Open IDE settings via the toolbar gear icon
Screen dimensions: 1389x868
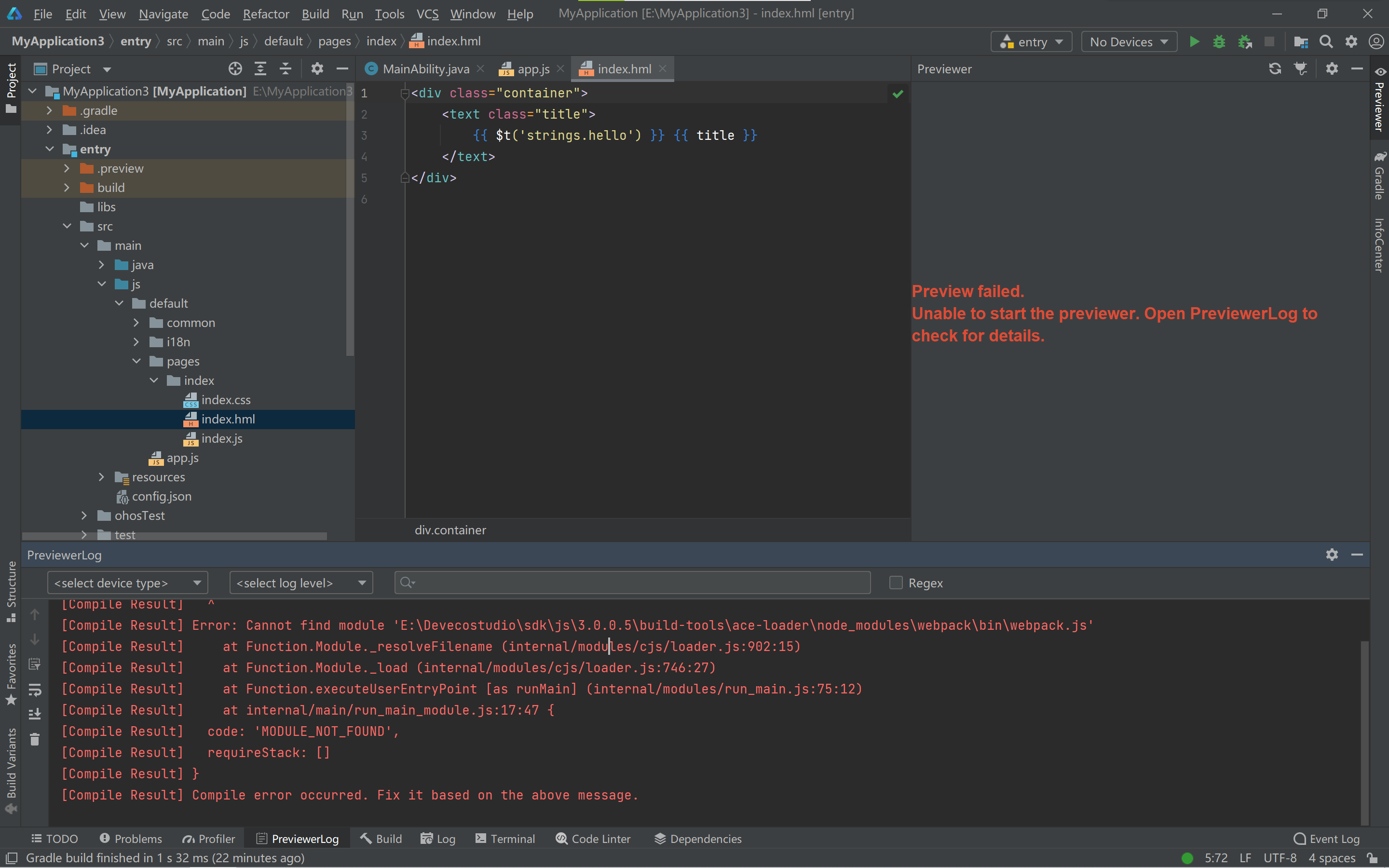pos(1351,41)
